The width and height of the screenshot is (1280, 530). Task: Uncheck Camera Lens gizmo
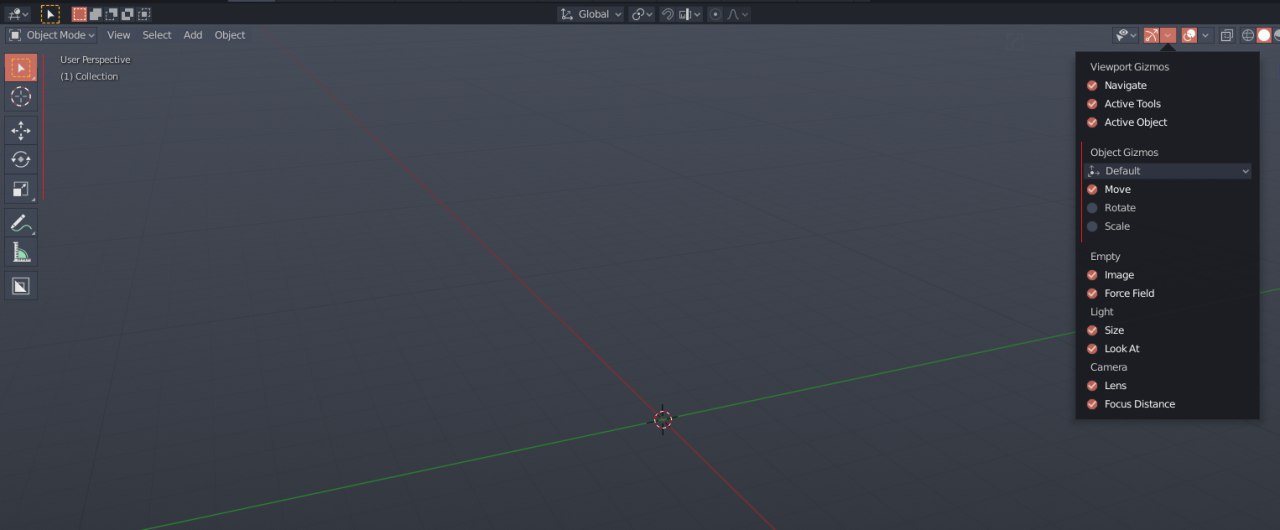(x=1092, y=385)
